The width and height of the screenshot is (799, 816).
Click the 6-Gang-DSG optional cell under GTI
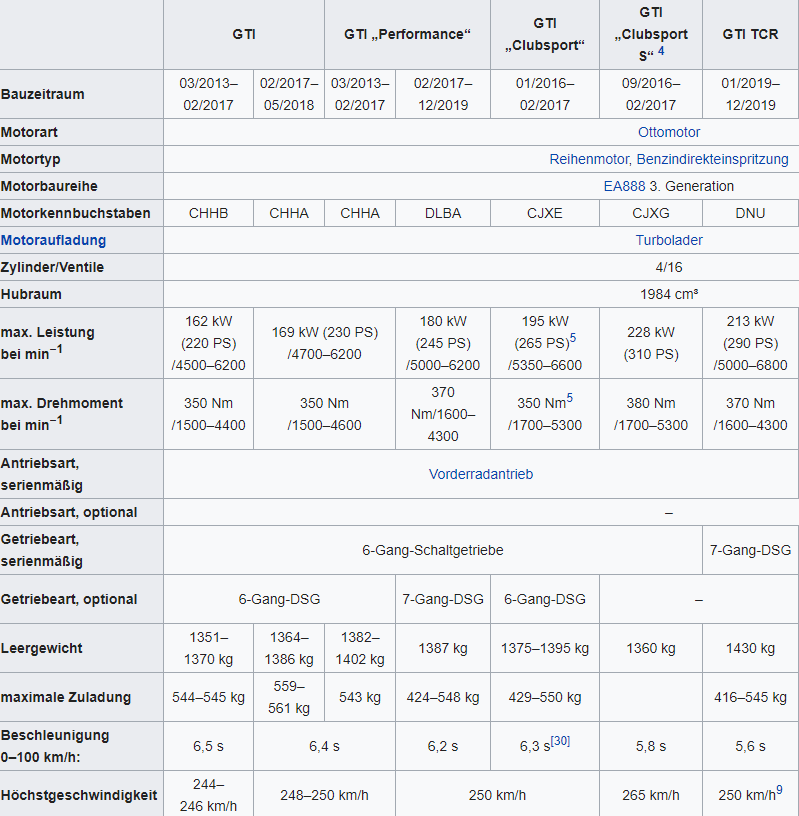279,599
